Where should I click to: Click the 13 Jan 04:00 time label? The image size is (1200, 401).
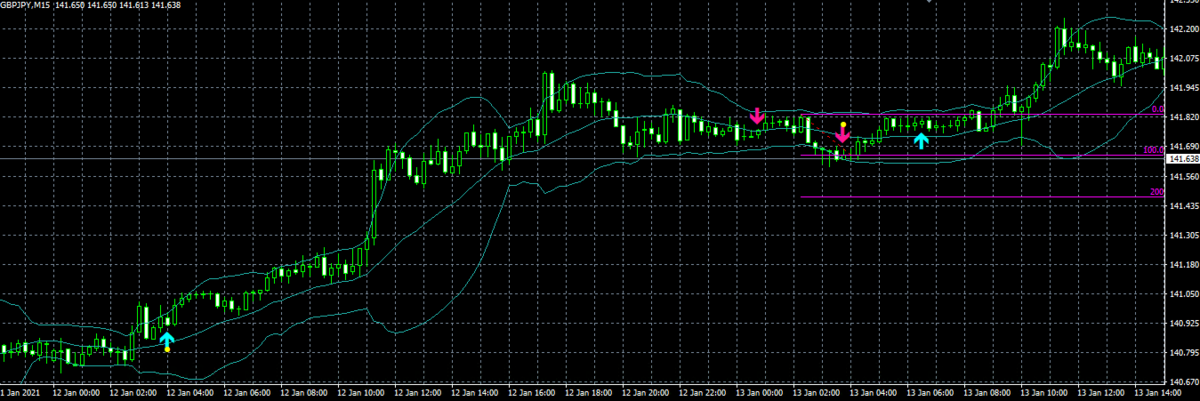point(875,394)
